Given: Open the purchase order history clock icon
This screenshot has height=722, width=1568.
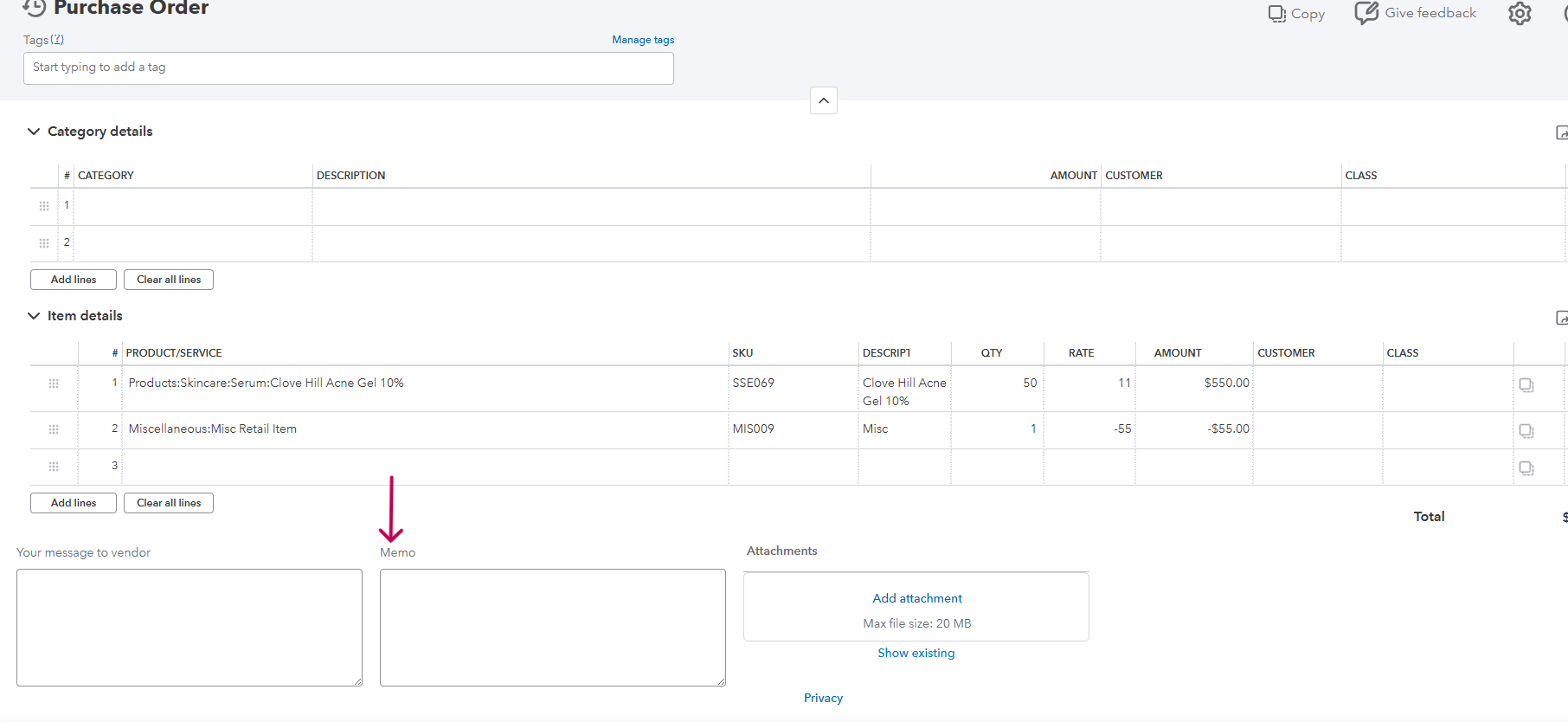Looking at the screenshot, I should [35, 8].
